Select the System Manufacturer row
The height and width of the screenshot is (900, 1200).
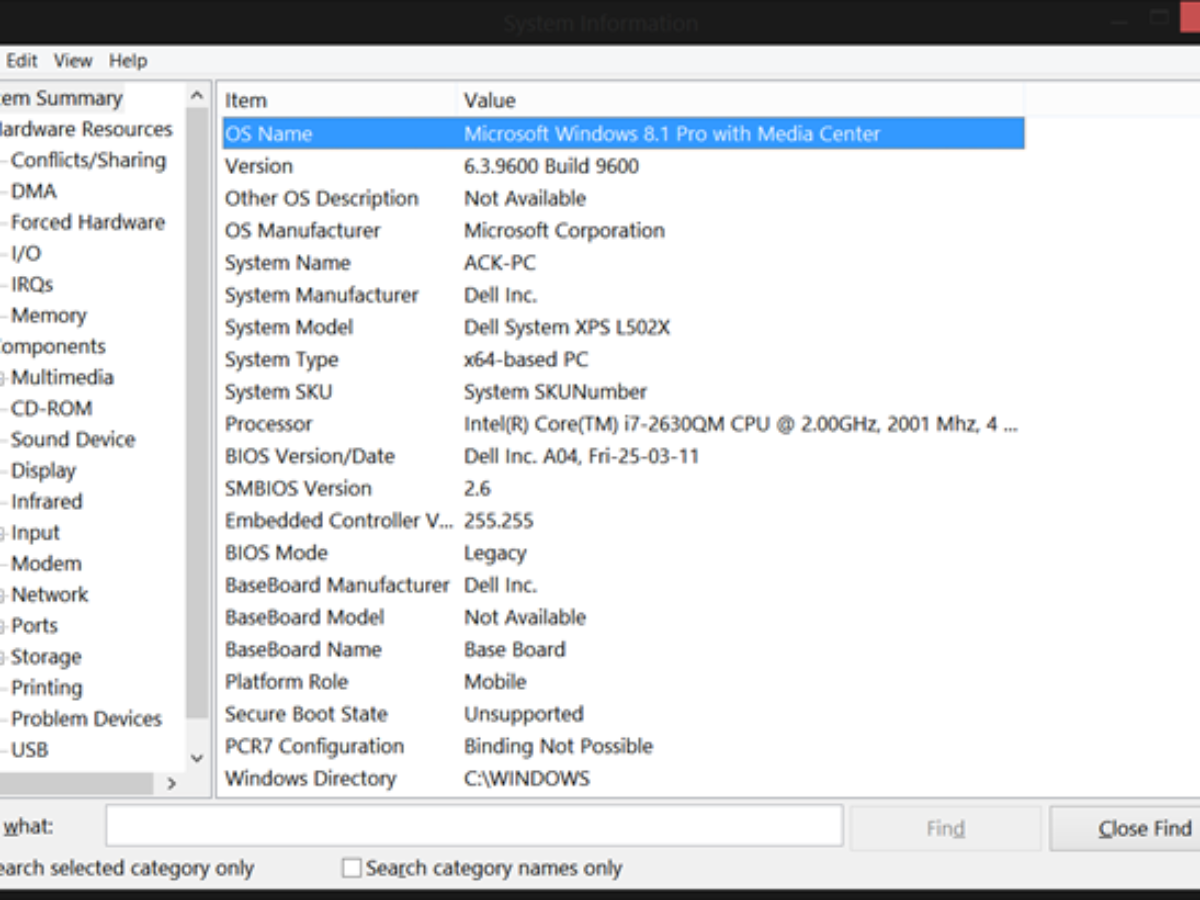pyautogui.click(x=623, y=295)
